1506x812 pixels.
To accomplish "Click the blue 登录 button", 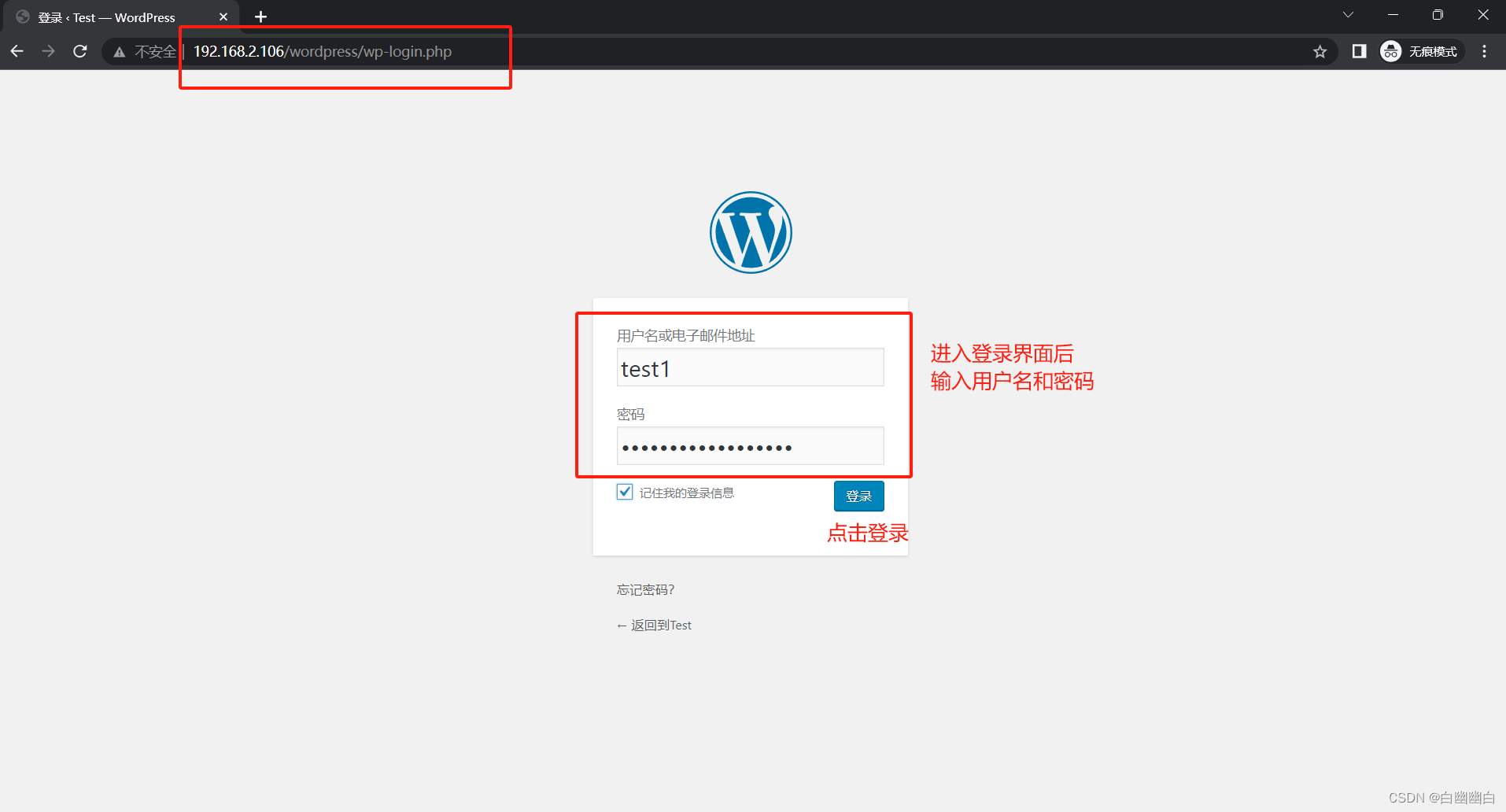I will point(859,496).
